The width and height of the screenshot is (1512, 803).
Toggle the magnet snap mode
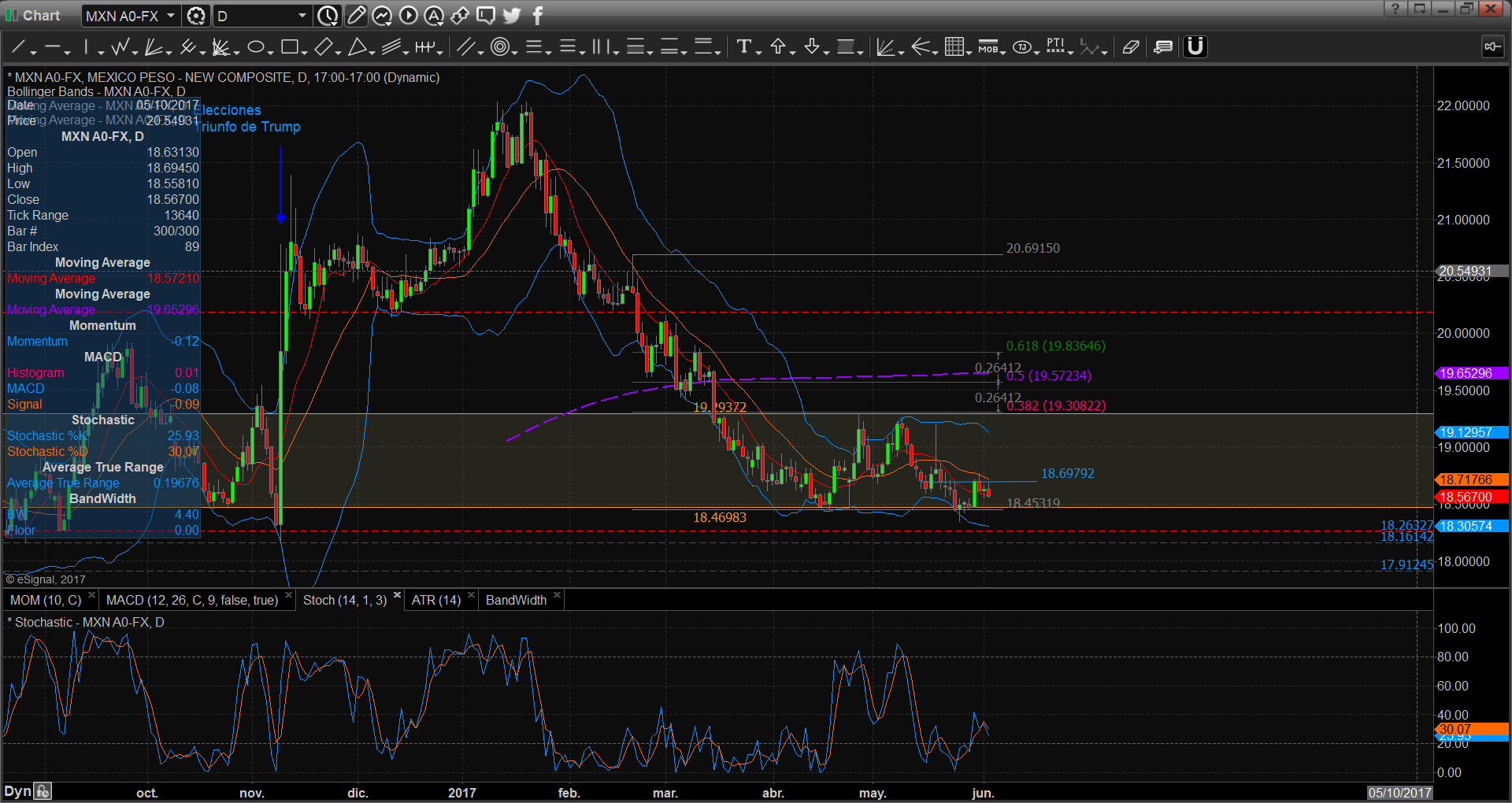[1195, 47]
